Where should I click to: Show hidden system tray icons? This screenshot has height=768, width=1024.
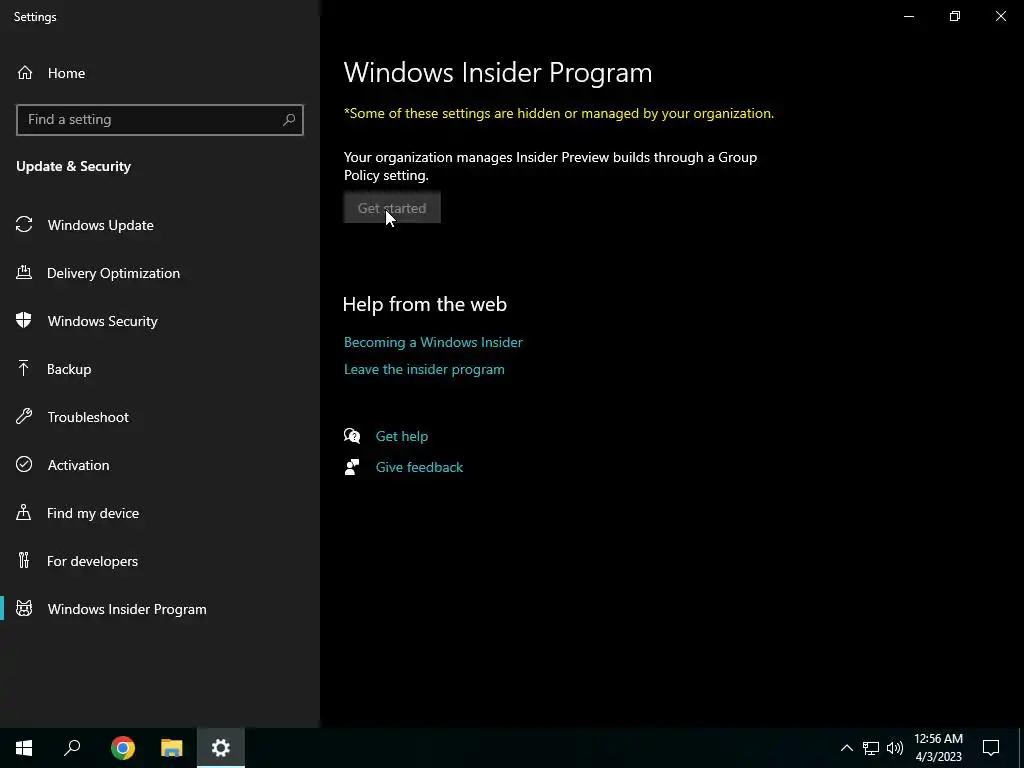click(x=846, y=748)
